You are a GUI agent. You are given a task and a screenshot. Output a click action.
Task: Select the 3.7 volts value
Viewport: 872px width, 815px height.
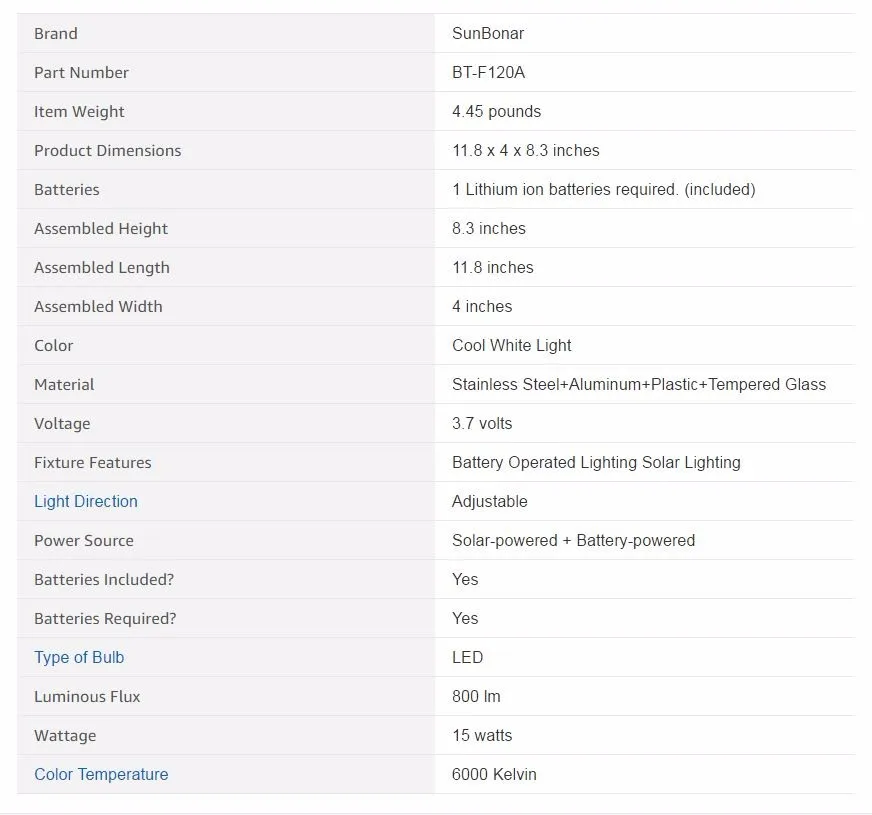[x=482, y=423]
